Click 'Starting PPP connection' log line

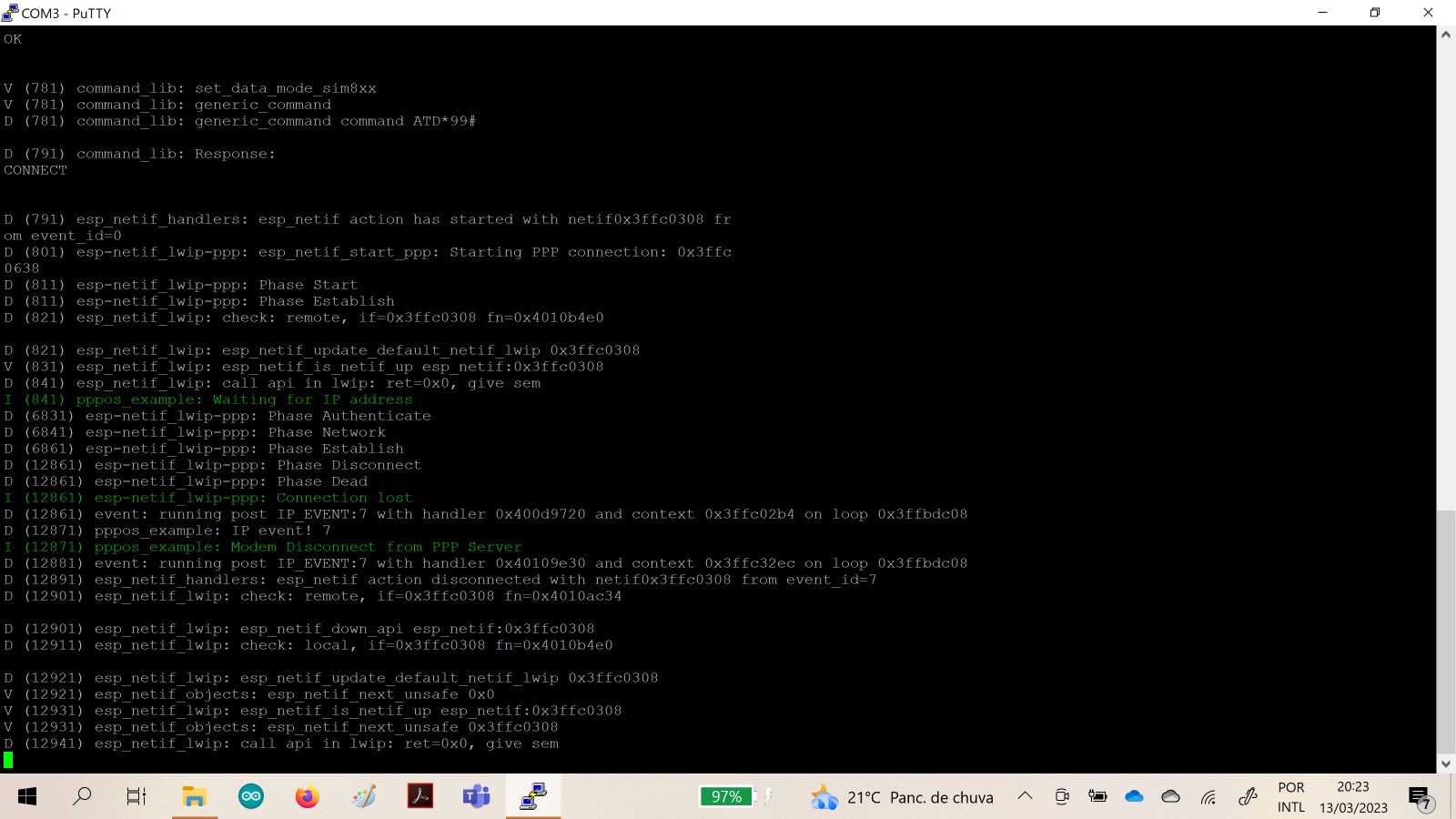click(x=368, y=252)
